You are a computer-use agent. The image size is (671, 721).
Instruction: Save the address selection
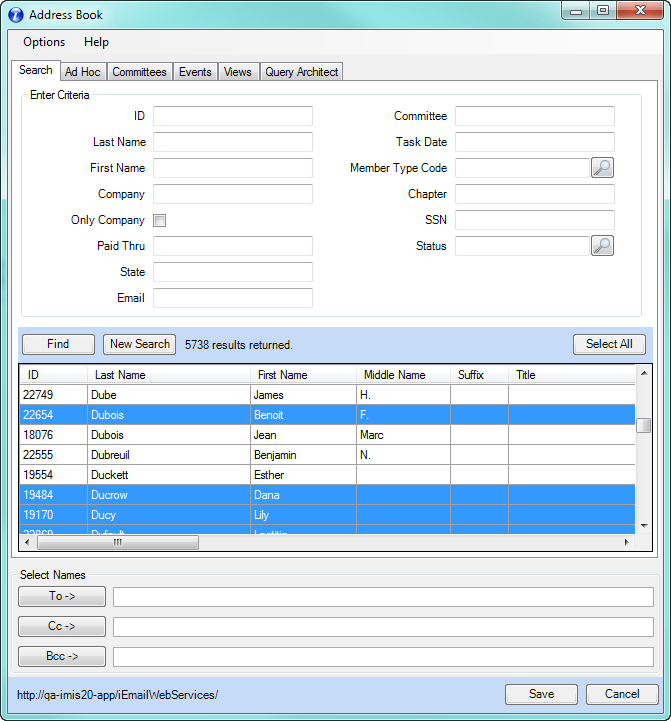(541, 694)
